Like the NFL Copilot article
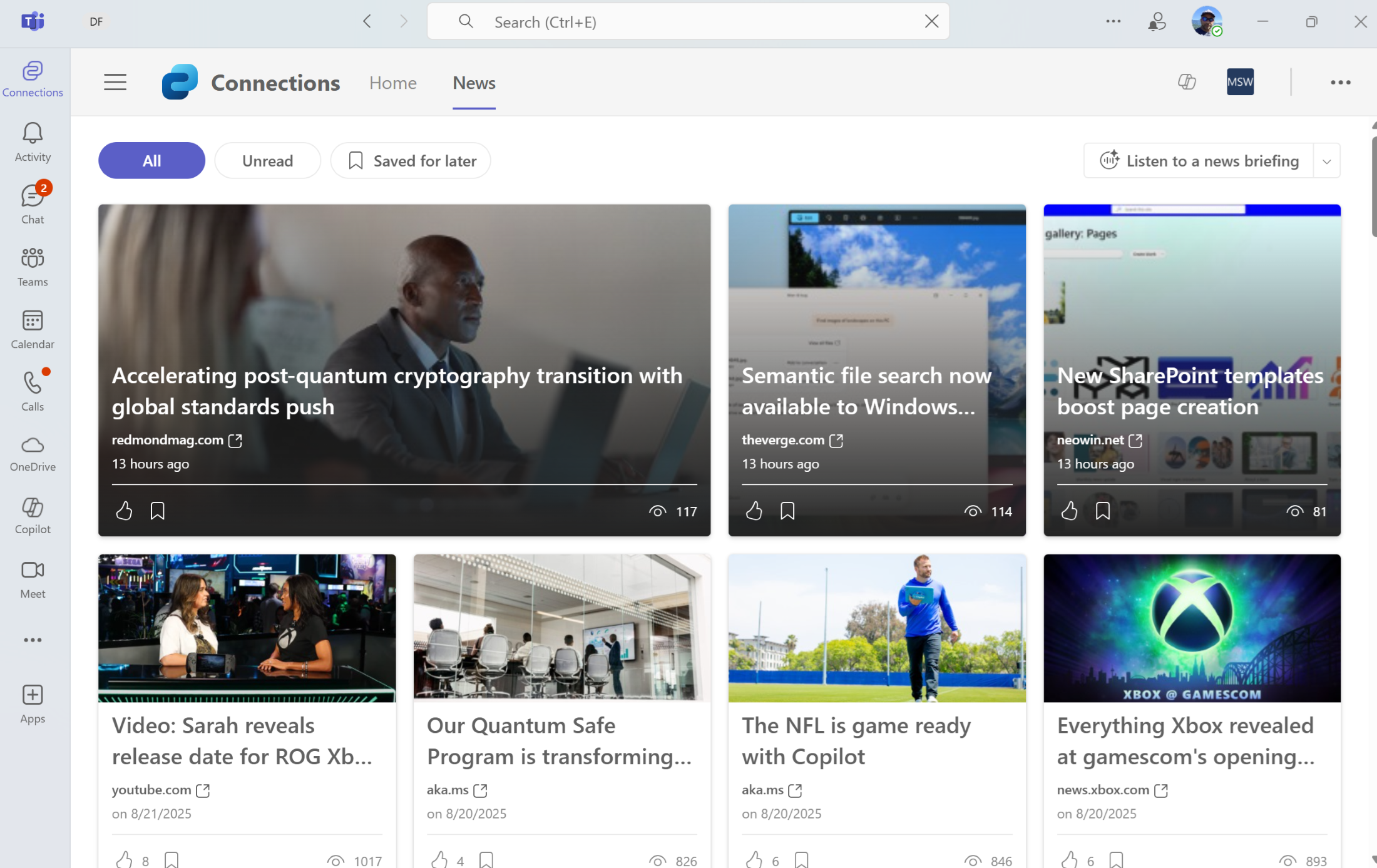 pos(754,860)
